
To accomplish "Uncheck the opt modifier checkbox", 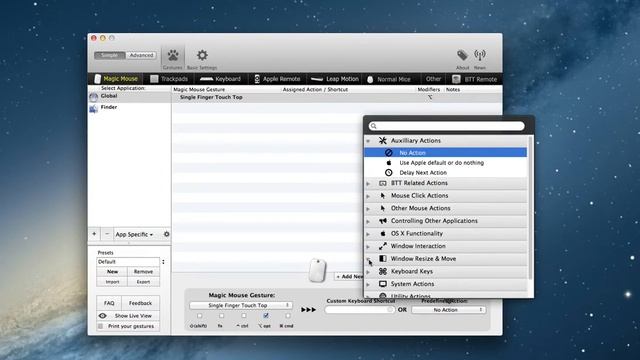I will point(266,316).
